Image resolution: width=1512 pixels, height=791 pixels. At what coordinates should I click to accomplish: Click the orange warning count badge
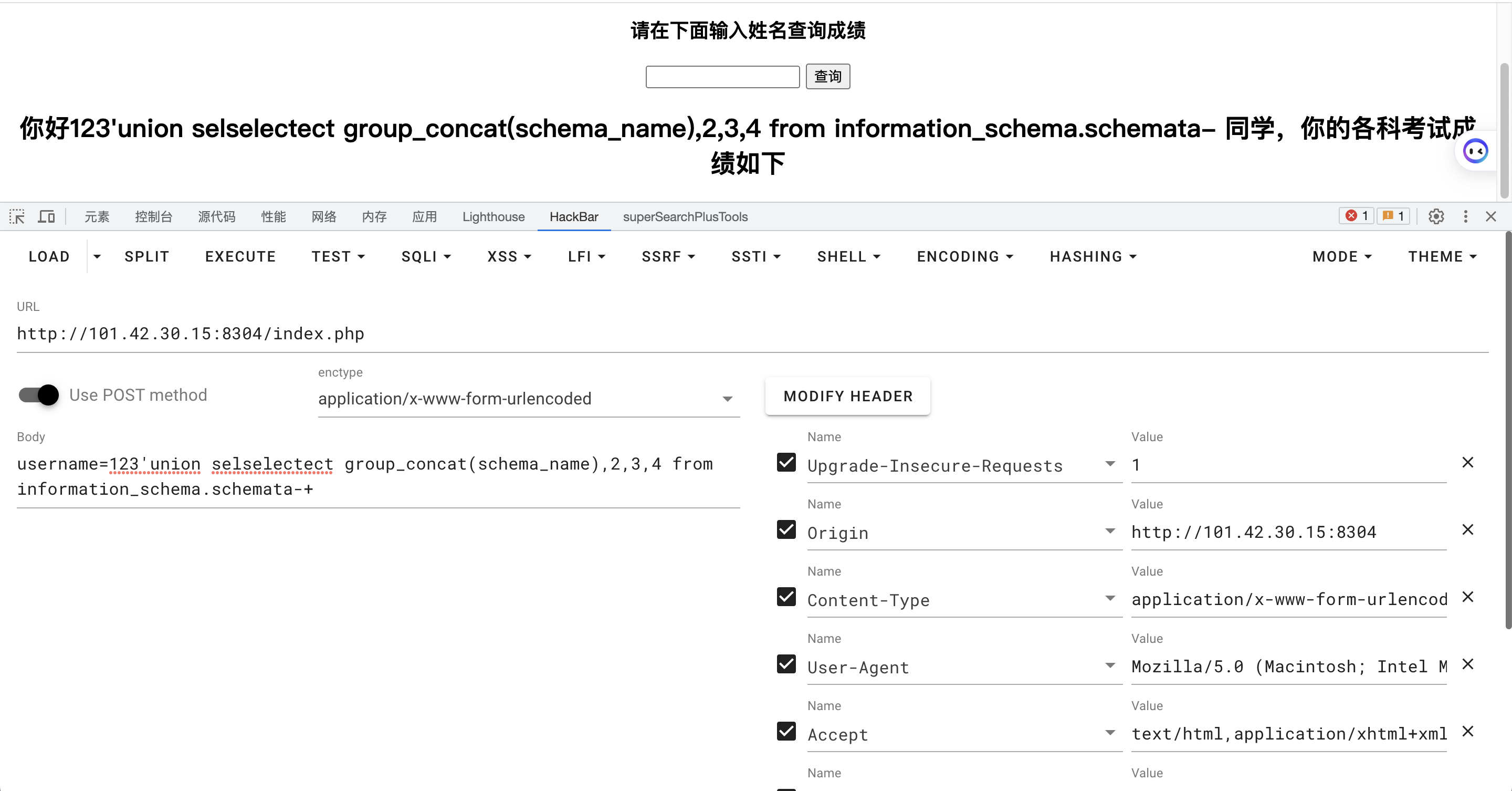[x=1393, y=216]
